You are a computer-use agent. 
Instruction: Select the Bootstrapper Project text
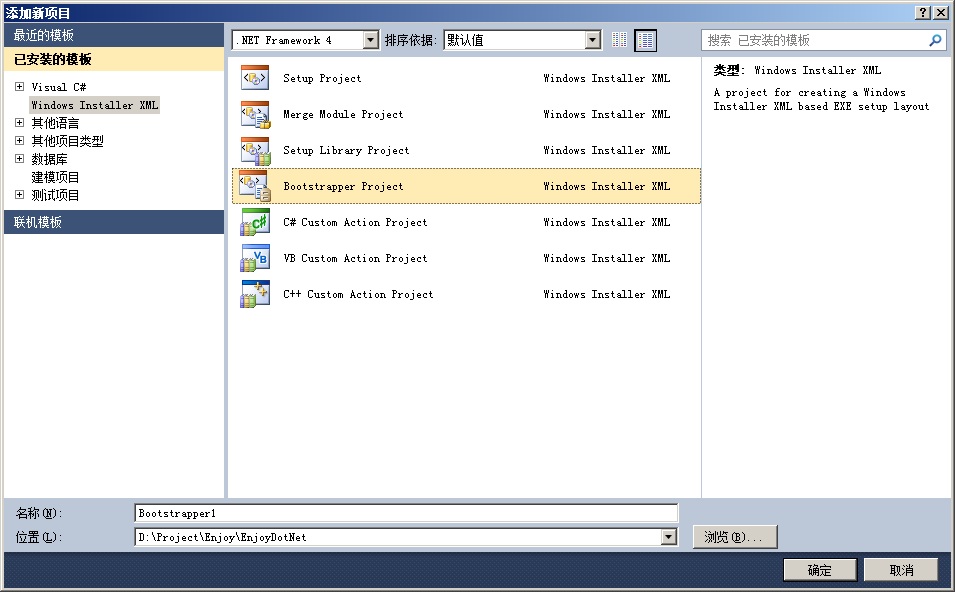point(343,186)
